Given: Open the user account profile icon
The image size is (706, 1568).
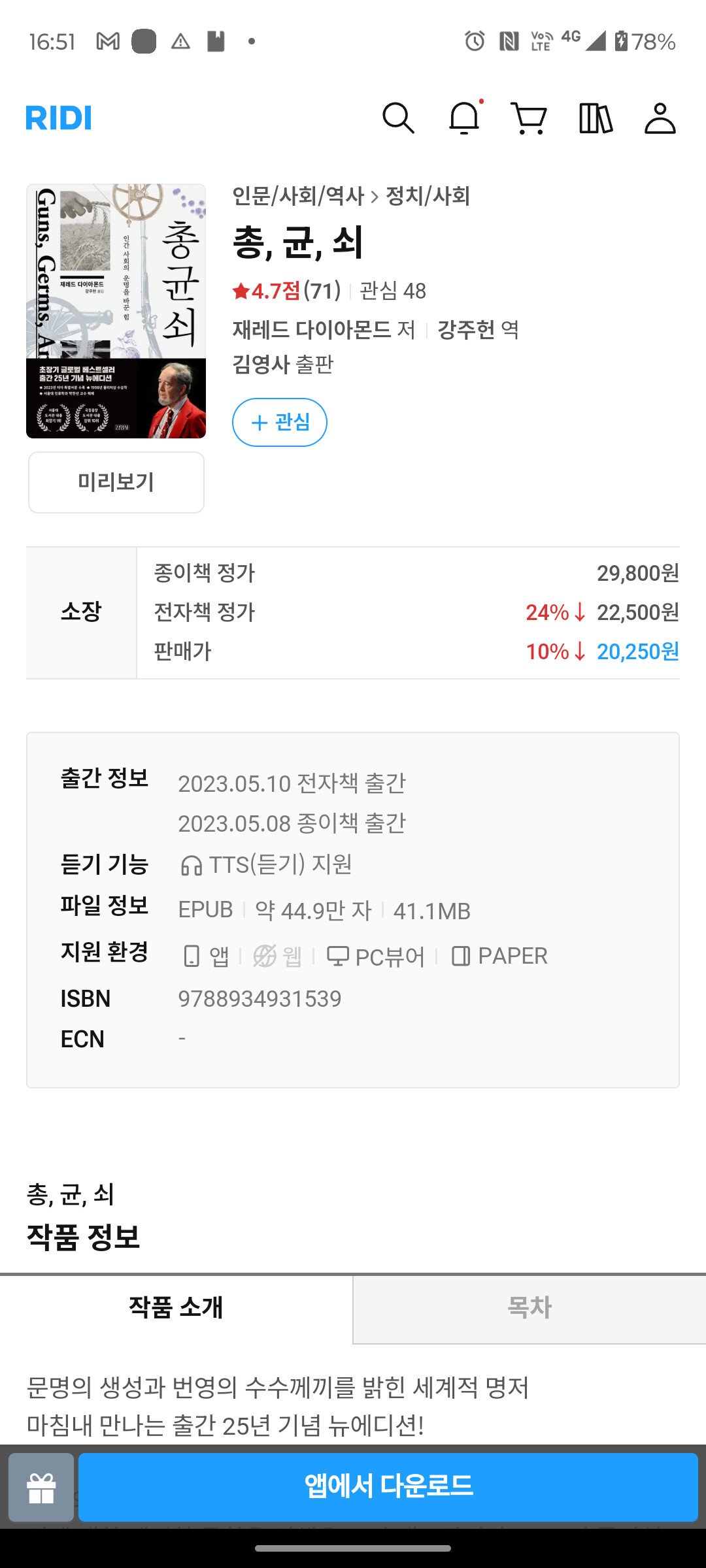Looking at the screenshot, I should [660, 118].
